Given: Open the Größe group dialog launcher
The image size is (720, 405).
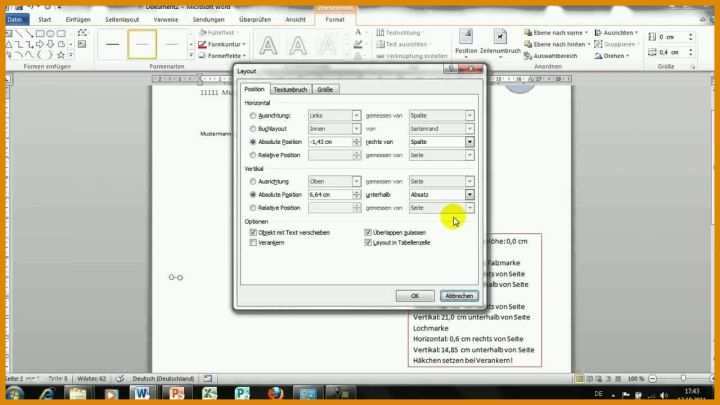Looking at the screenshot, I should pos(693,67).
